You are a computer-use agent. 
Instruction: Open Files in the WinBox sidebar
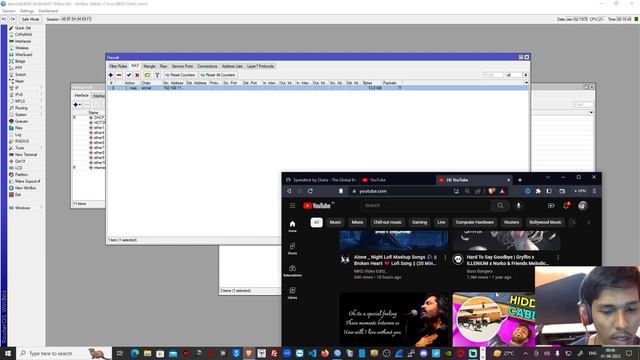click(x=19, y=128)
